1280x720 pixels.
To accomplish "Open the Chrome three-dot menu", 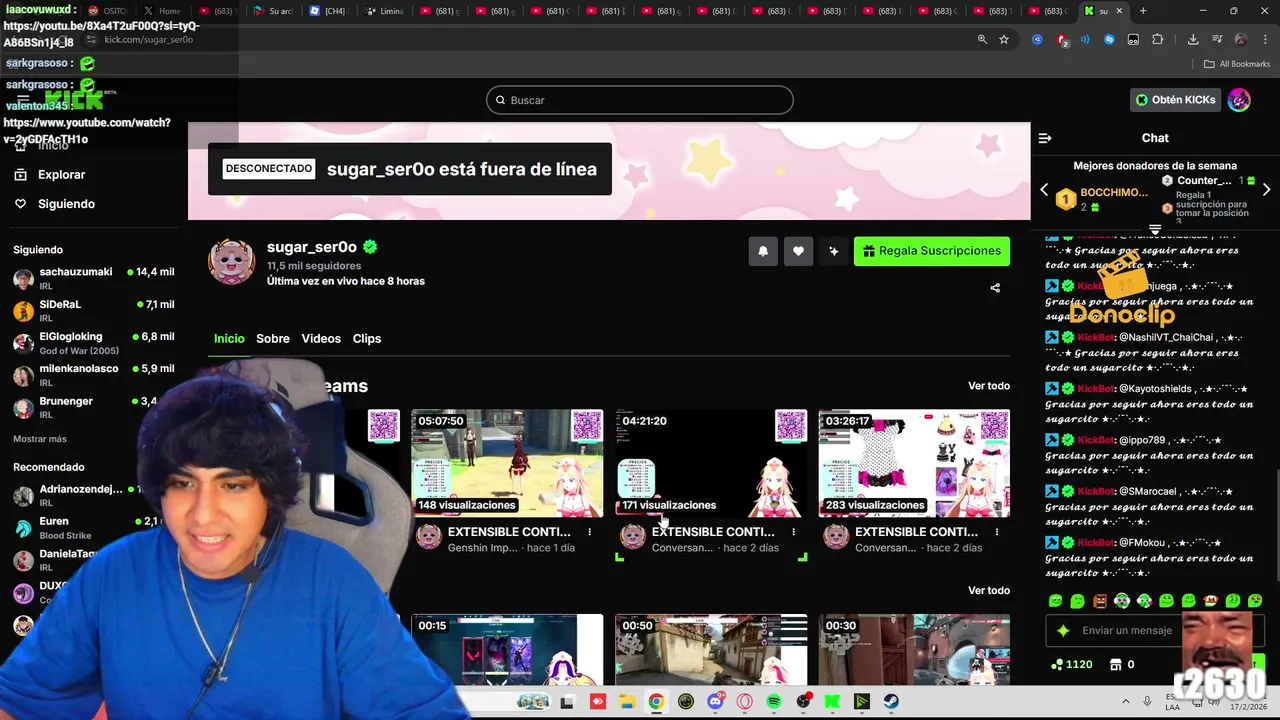I will point(1264,39).
